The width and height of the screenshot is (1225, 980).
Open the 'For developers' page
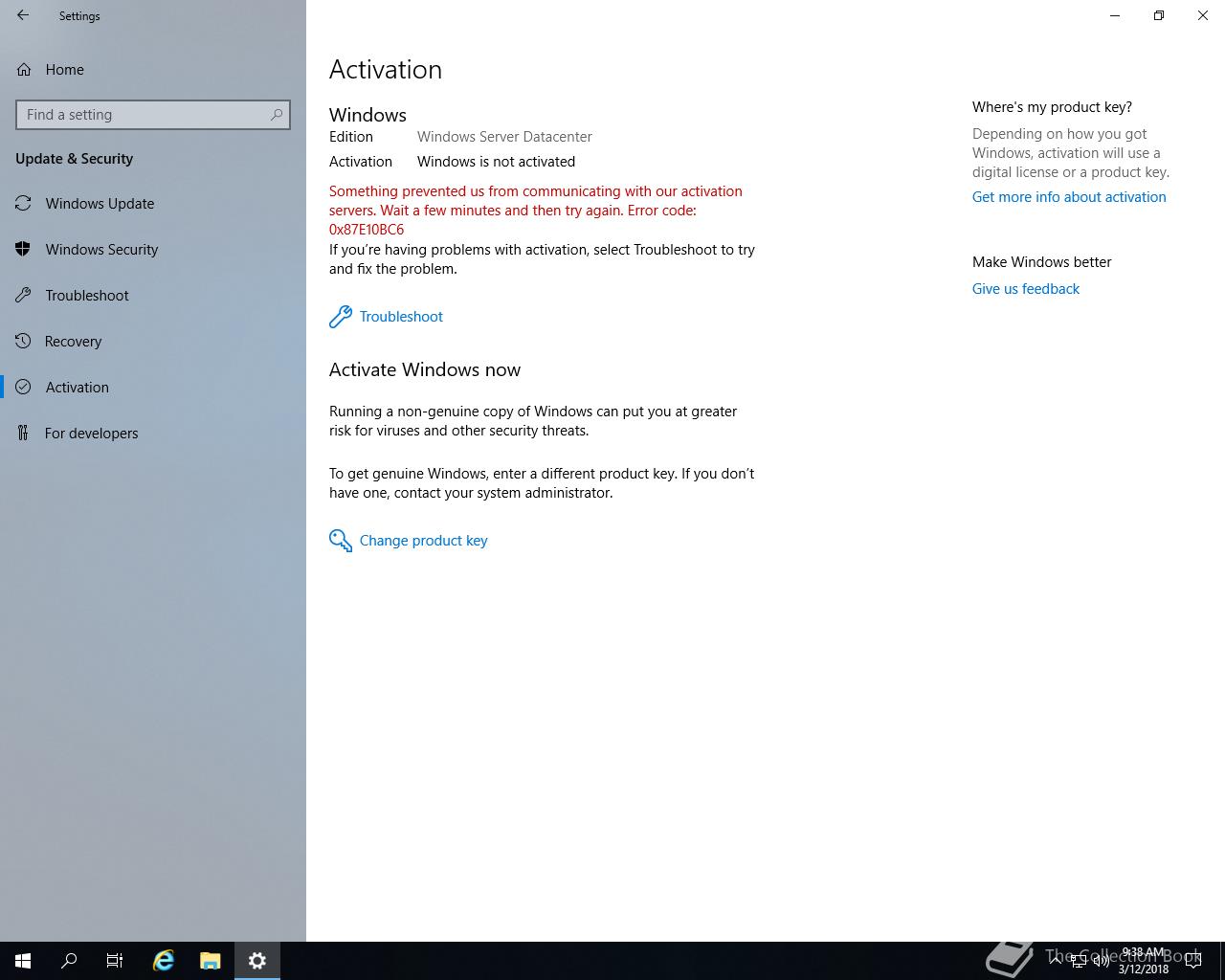pyautogui.click(x=153, y=433)
